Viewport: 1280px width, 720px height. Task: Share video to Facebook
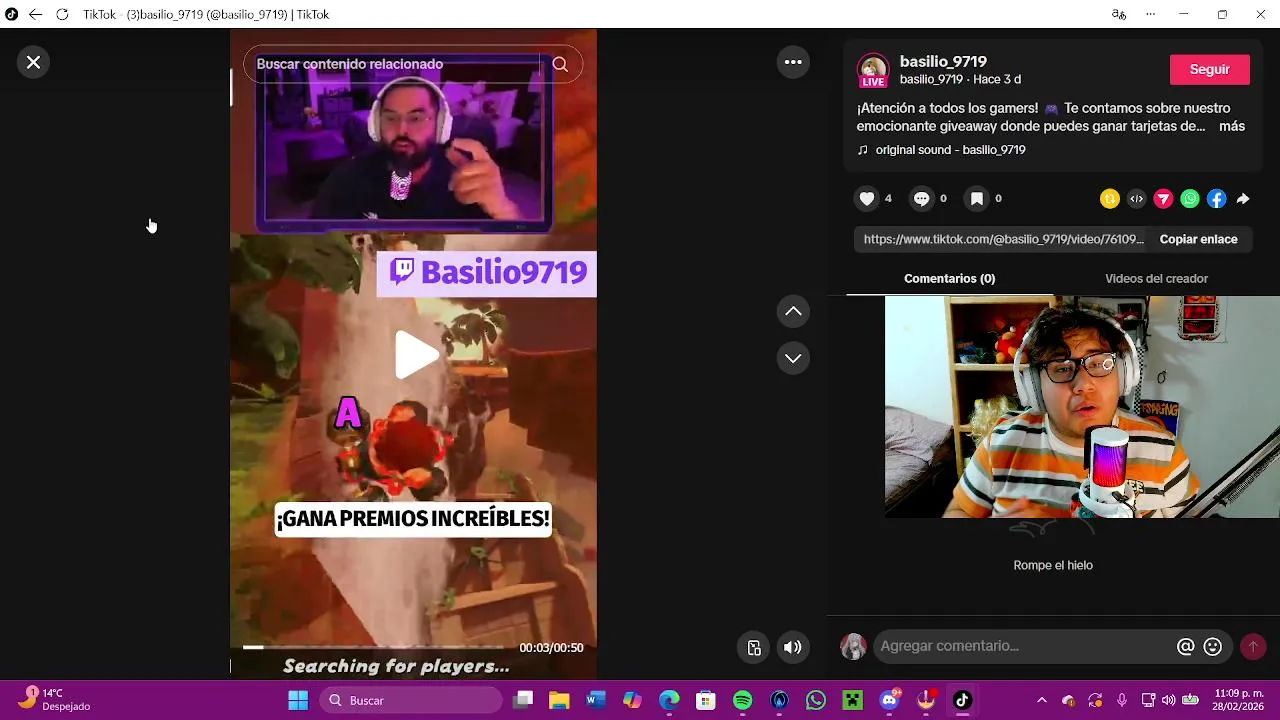tap(1216, 199)
